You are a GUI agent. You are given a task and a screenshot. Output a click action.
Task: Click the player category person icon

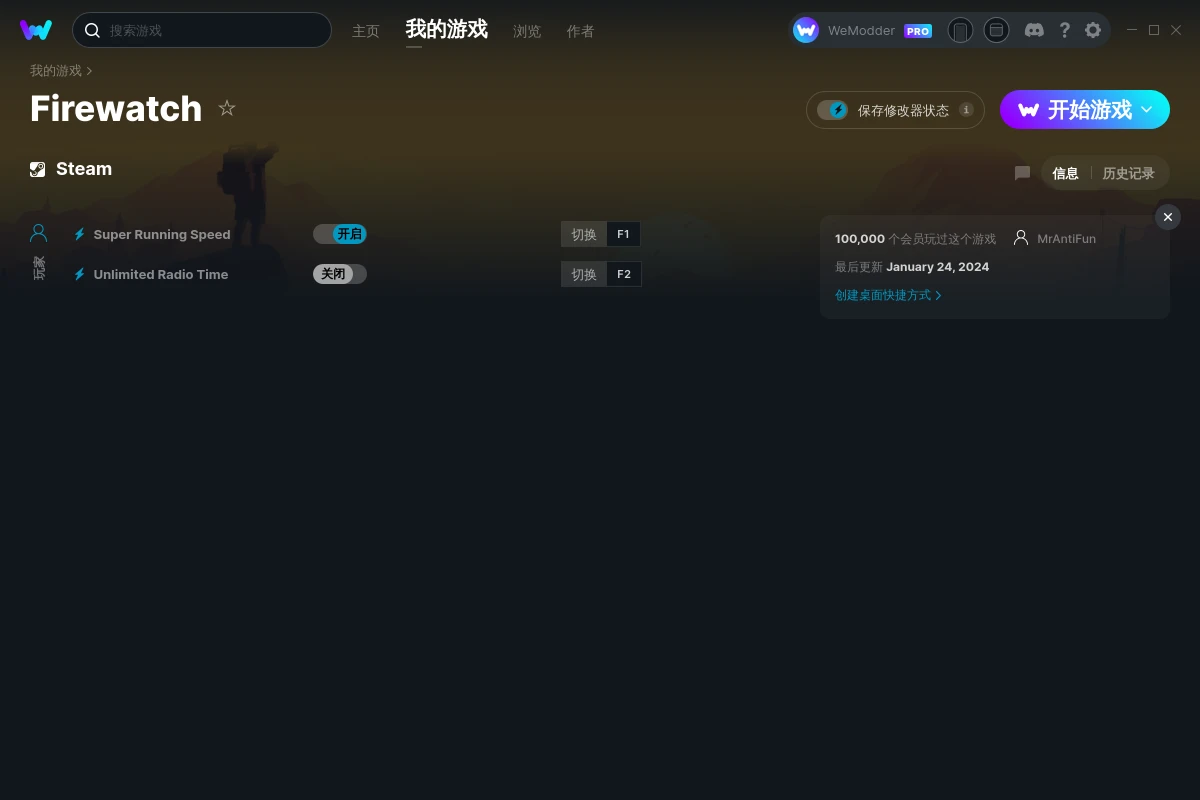pos(39,233)
